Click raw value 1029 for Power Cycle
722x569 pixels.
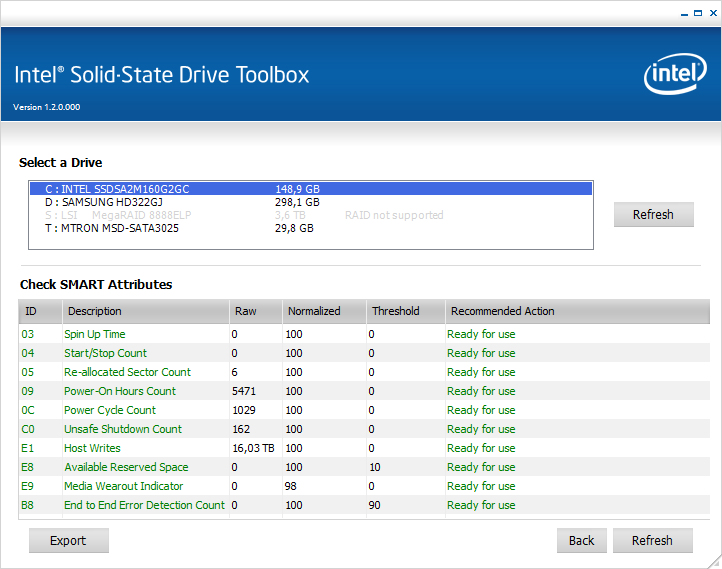coord(244,410)
